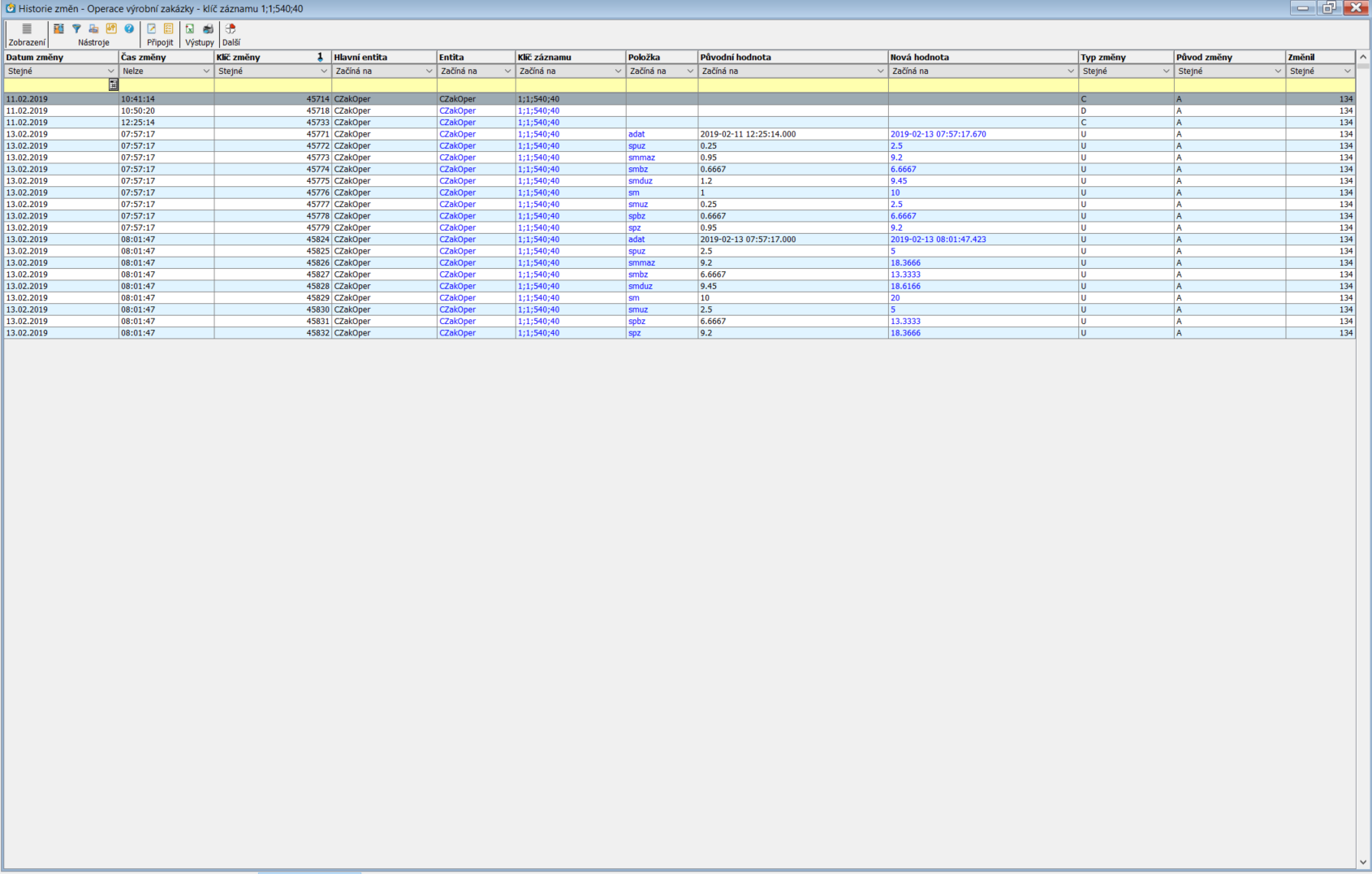Click the new value link '18.6166'
The width and height of the screenshot is (1372, 874).
(905, 286)
